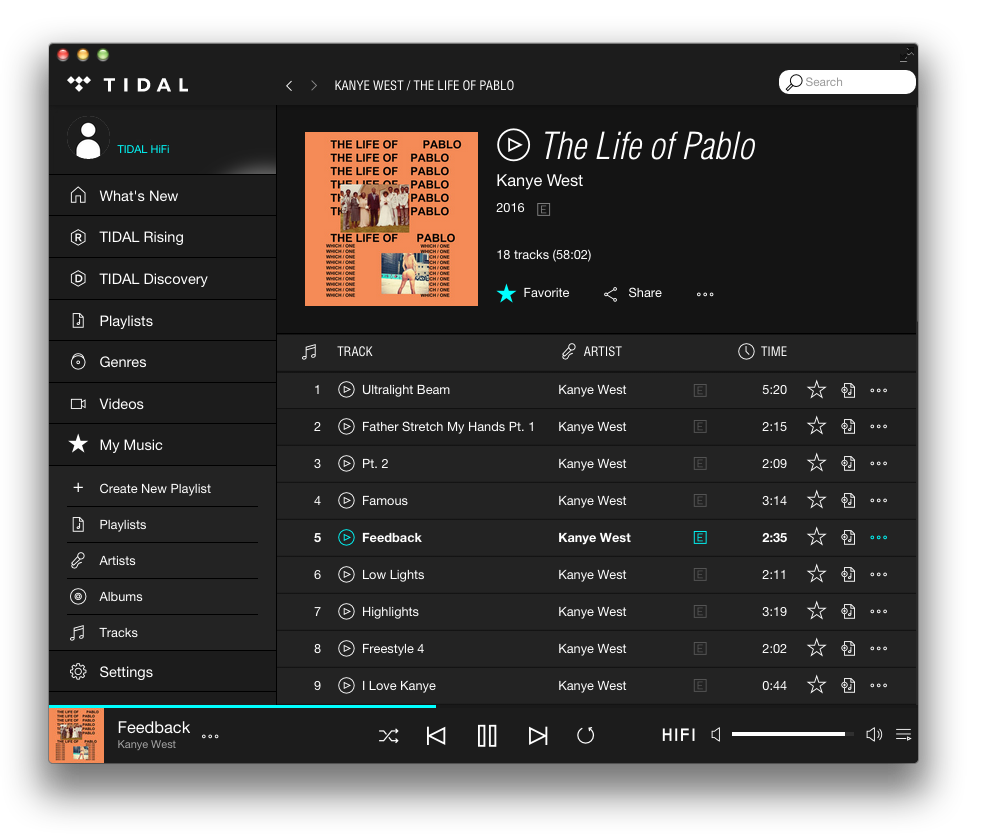The image size is (983, 834).
Task: Click the low volume speaker icon
Action: click(x=716, y=734)
